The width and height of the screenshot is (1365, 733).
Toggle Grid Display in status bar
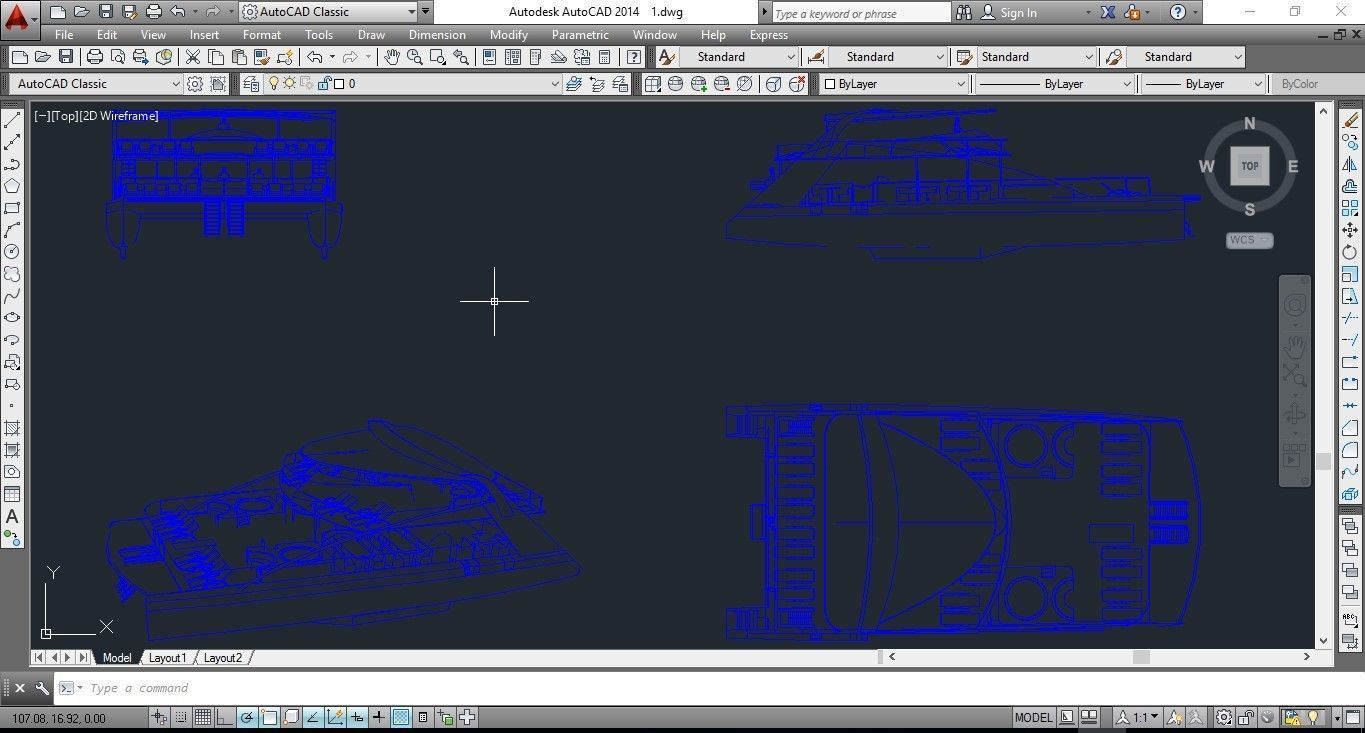(x=202, y=717)
